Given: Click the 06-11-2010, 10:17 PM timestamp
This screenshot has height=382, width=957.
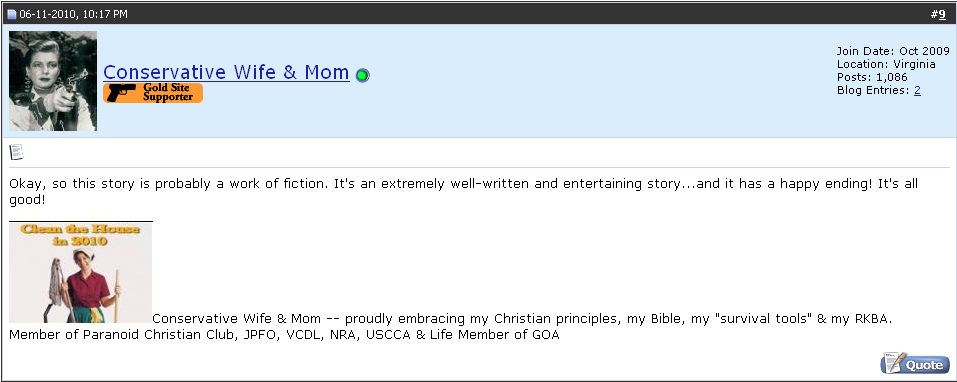Looking at the screenshot, I should 73,14.
